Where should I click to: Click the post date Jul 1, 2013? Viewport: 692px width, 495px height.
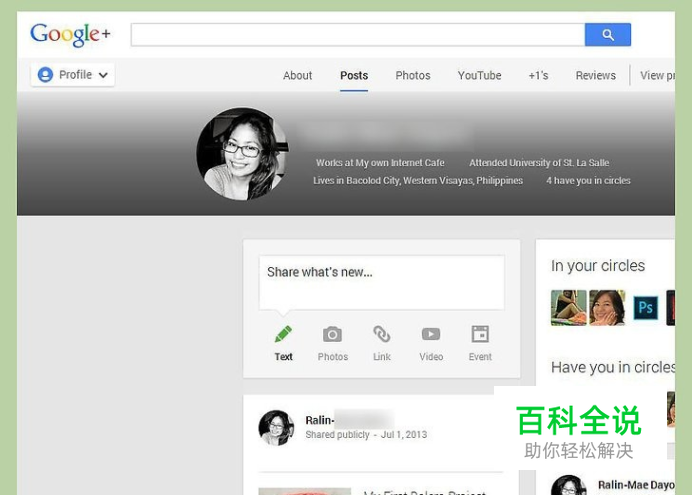[404, 435]
